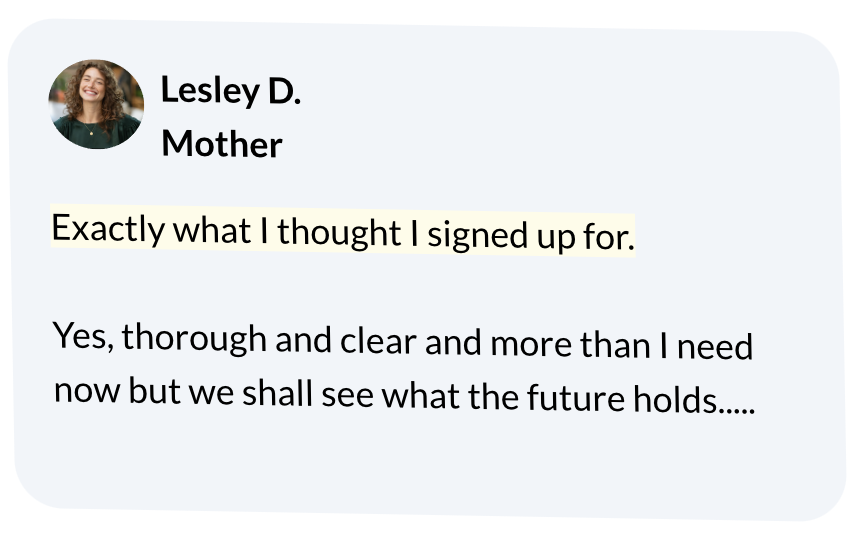Click "more than I need" phrase
Viewport: 868px width, 542px height.
pyautogui.click(x=620, y=346)
